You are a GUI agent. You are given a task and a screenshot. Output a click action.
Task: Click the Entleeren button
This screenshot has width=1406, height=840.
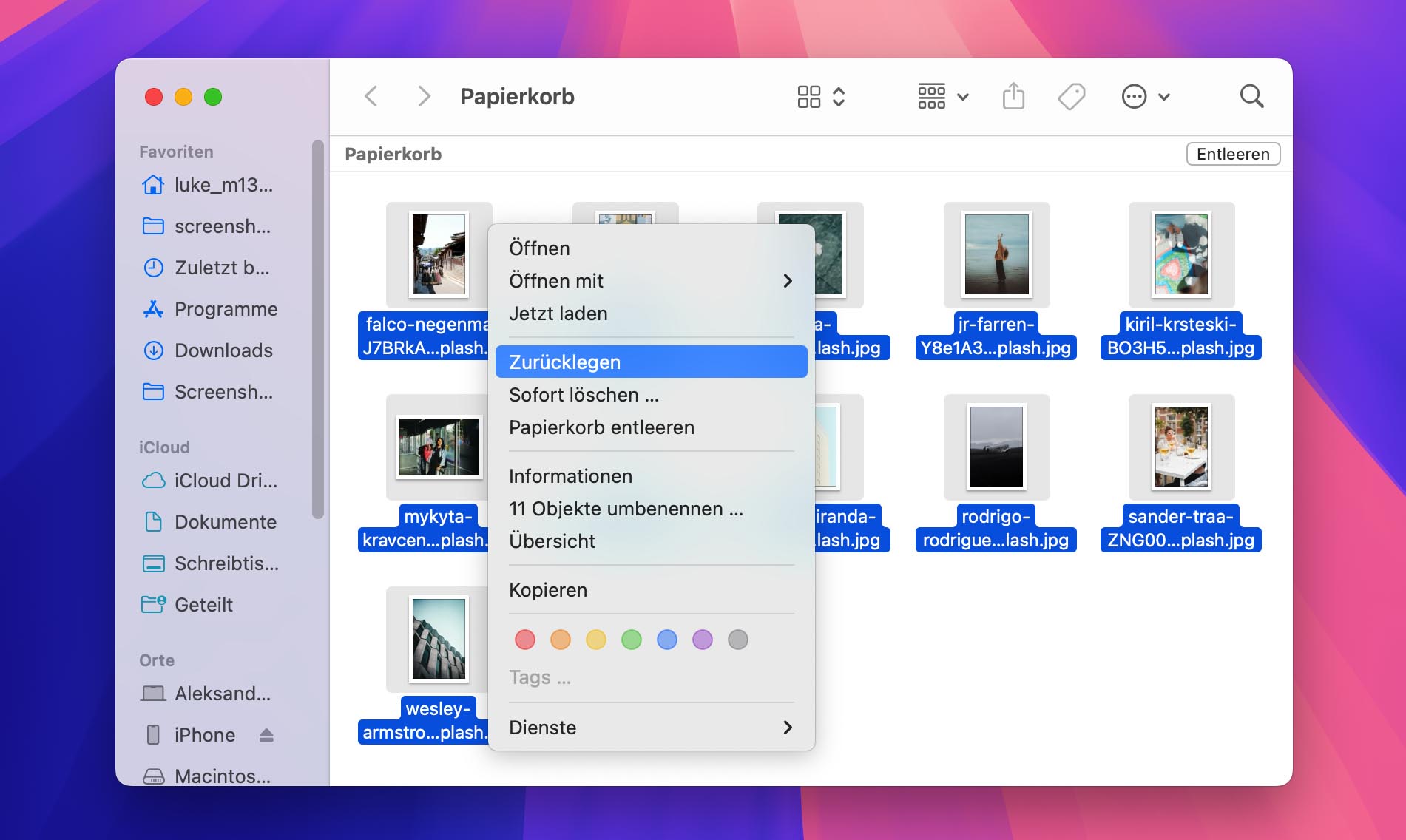[1233, 154]
